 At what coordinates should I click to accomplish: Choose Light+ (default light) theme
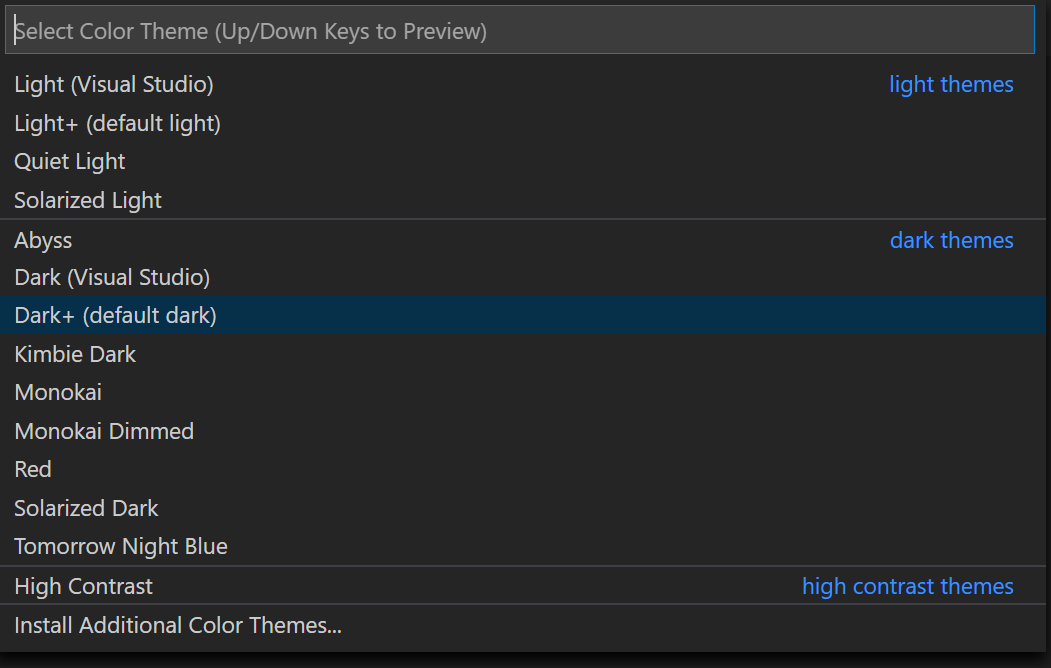[117, 123]
